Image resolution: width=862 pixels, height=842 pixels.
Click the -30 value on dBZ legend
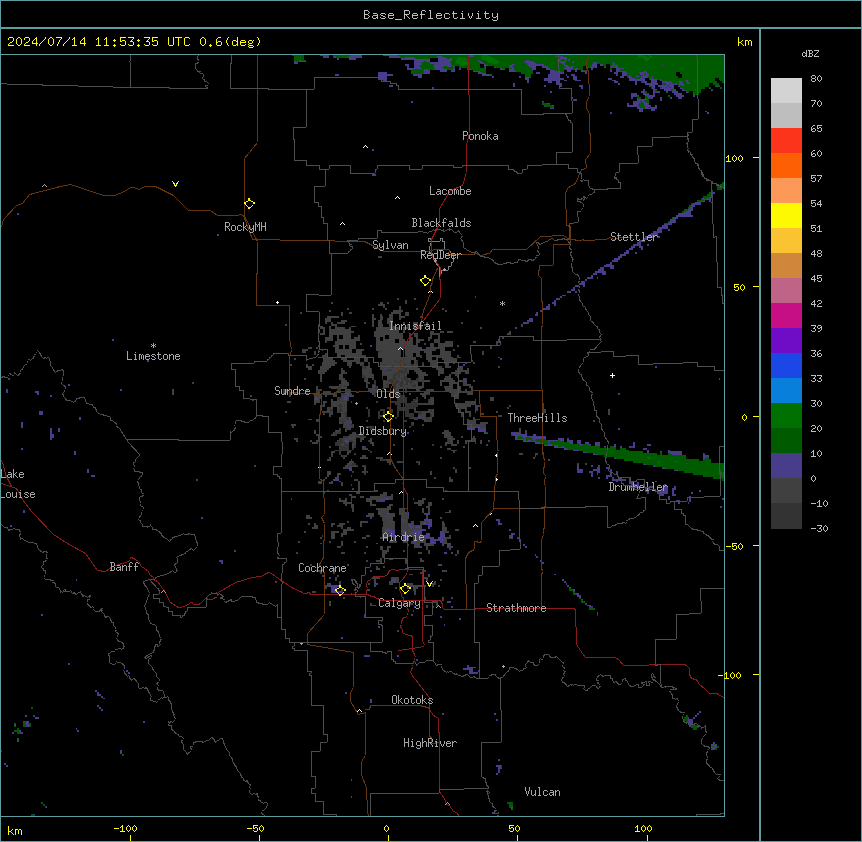(x=819, y=528)
